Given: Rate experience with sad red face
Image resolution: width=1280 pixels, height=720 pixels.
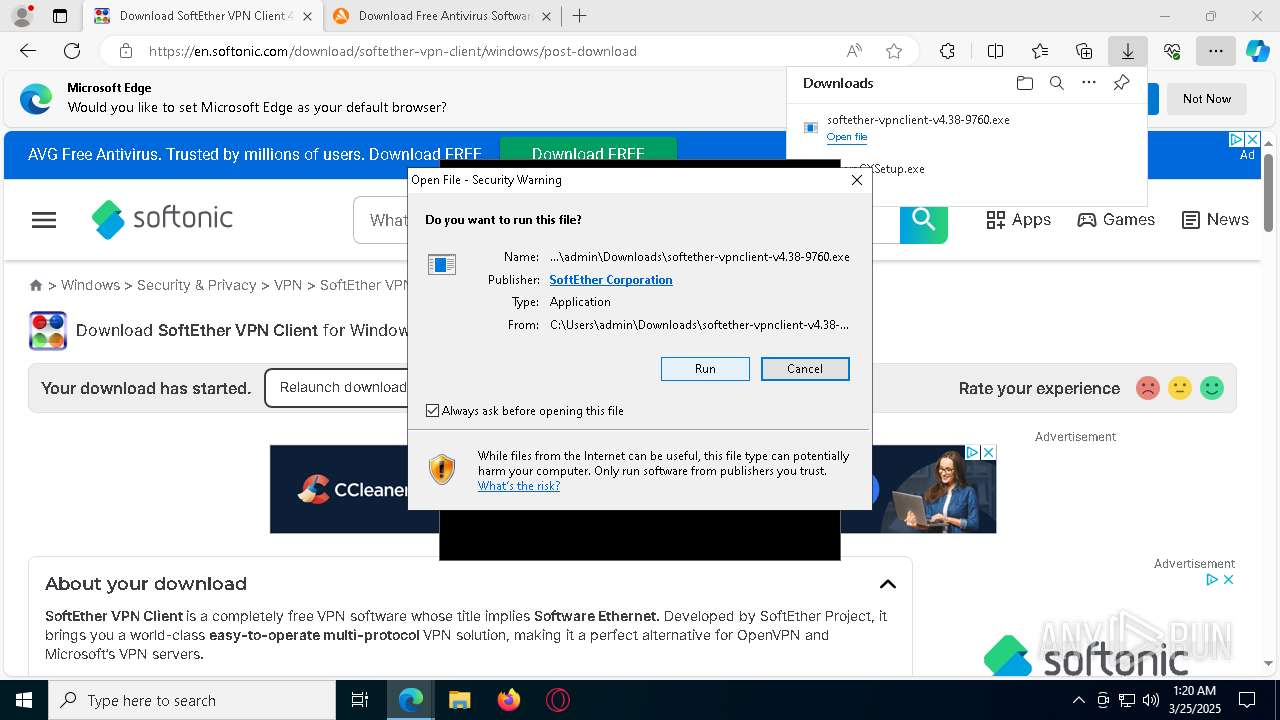Looking at the screenshot, I should [1148, 388].
